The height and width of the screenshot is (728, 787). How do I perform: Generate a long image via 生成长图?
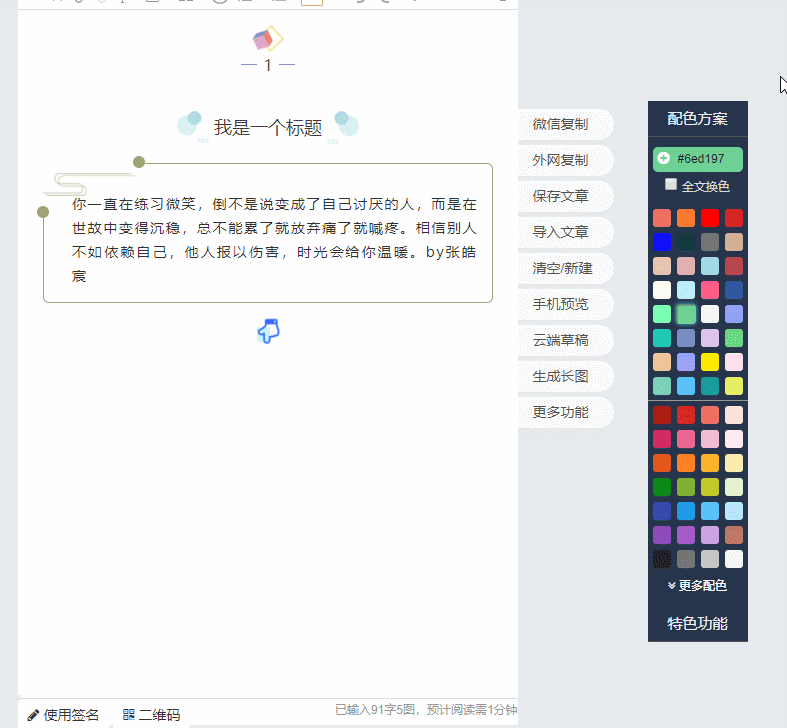(x=561, y=376)
